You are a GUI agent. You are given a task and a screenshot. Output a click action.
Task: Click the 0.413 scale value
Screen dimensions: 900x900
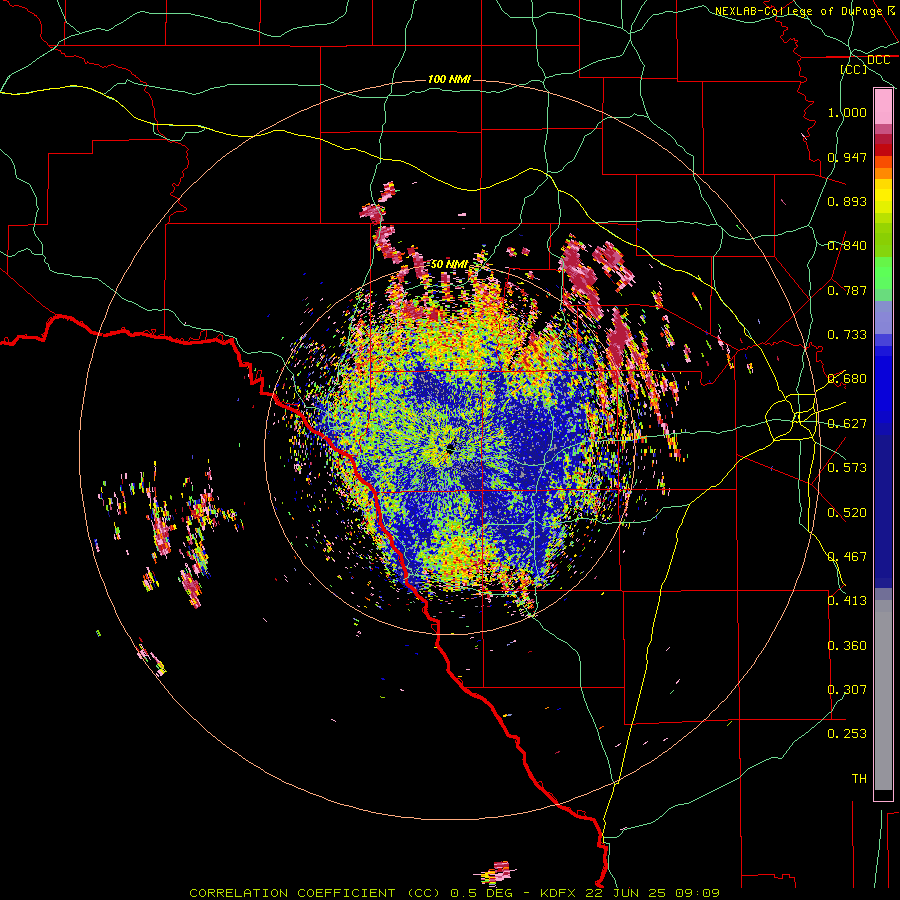(847, 601)
